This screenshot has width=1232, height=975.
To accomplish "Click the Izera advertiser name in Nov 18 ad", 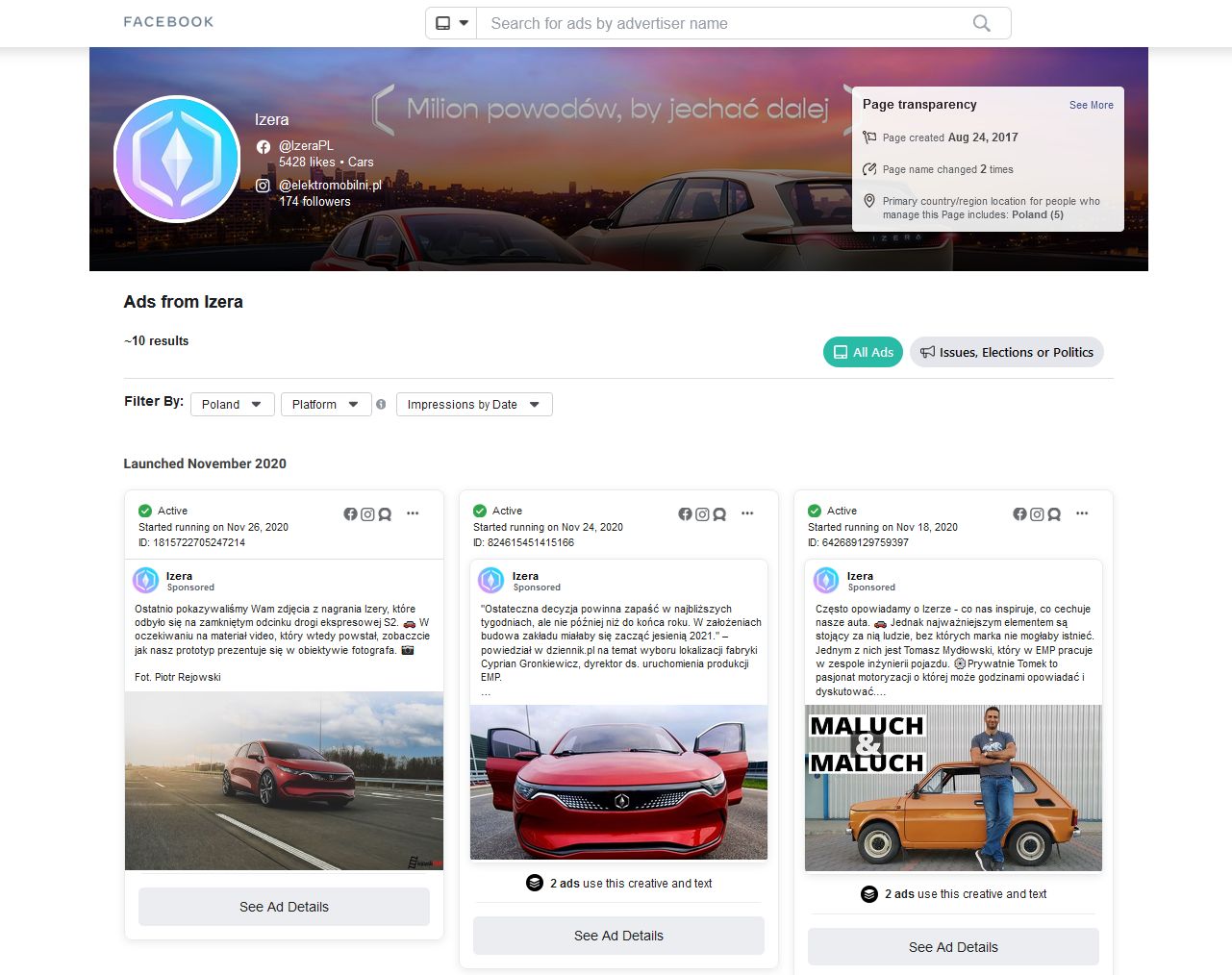I will click(x=860, y=576).
